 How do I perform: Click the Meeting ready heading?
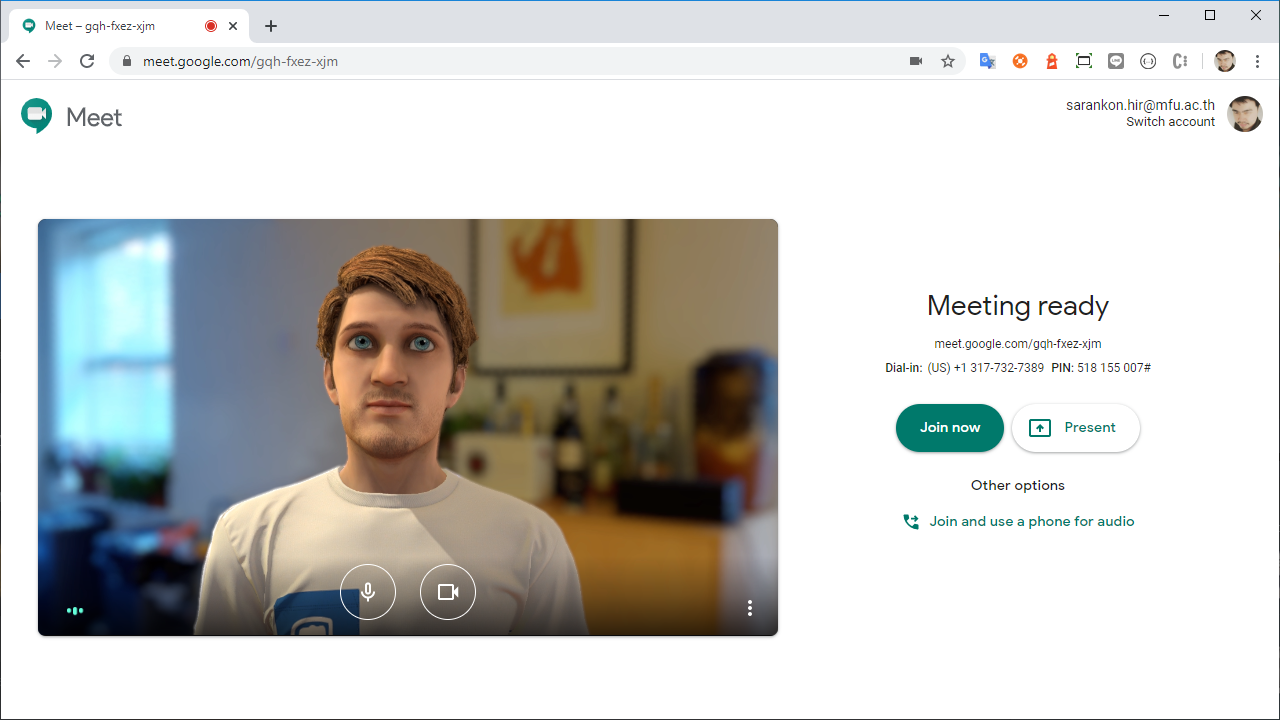click(1018, 306)
